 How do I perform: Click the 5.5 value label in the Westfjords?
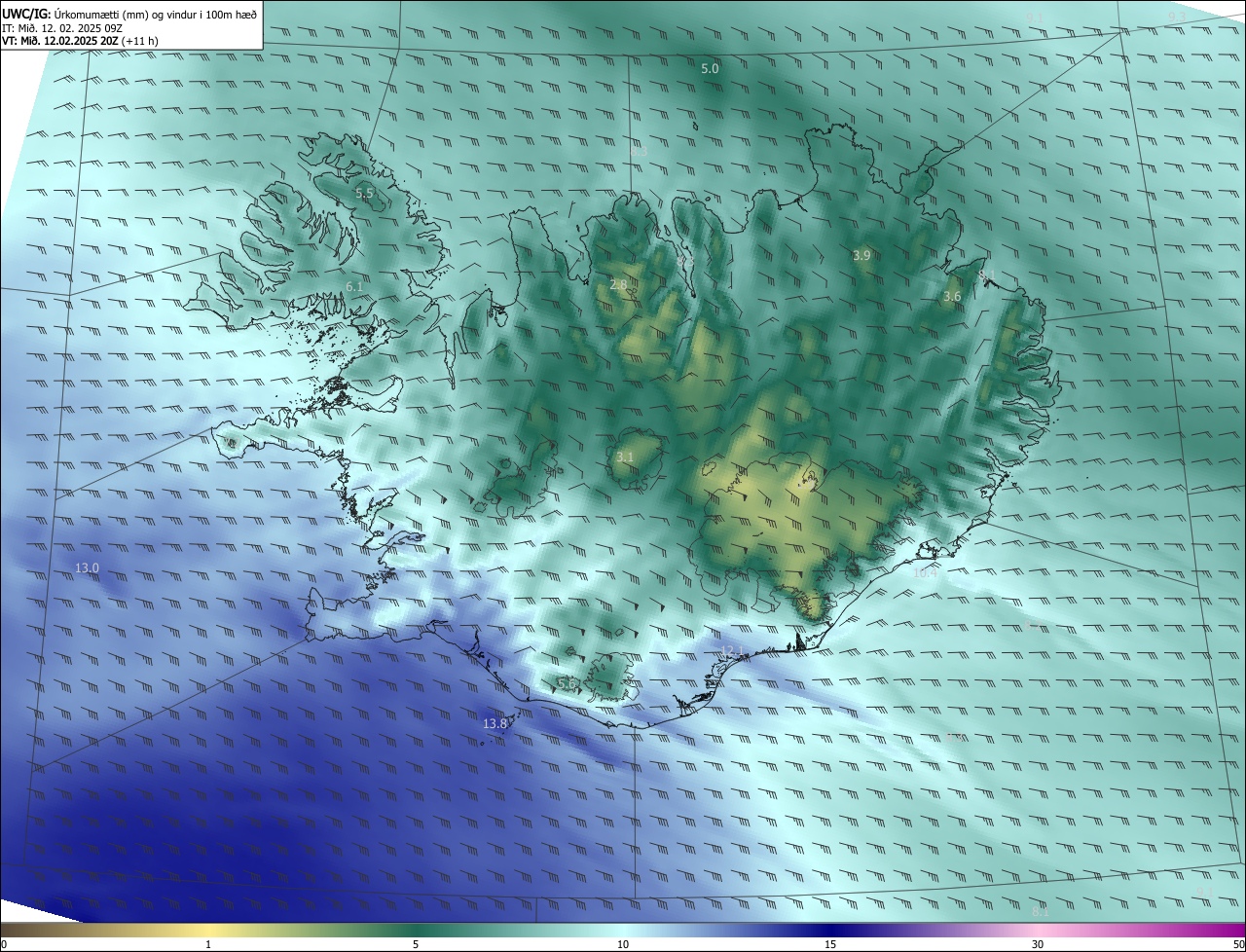pyautogui.click(x=364, y=194)
